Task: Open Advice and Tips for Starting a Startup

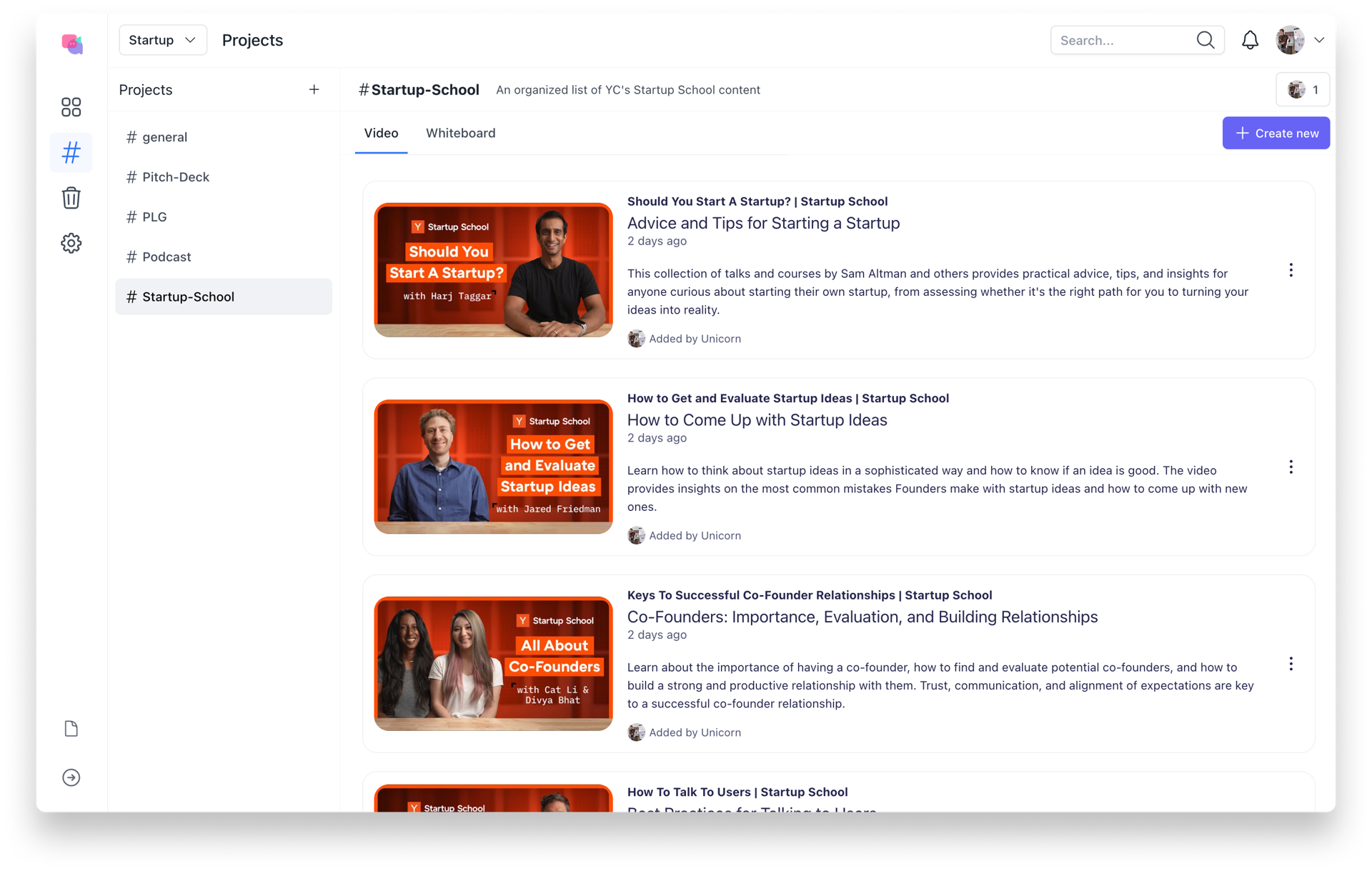Action: [x=763, y=223]
